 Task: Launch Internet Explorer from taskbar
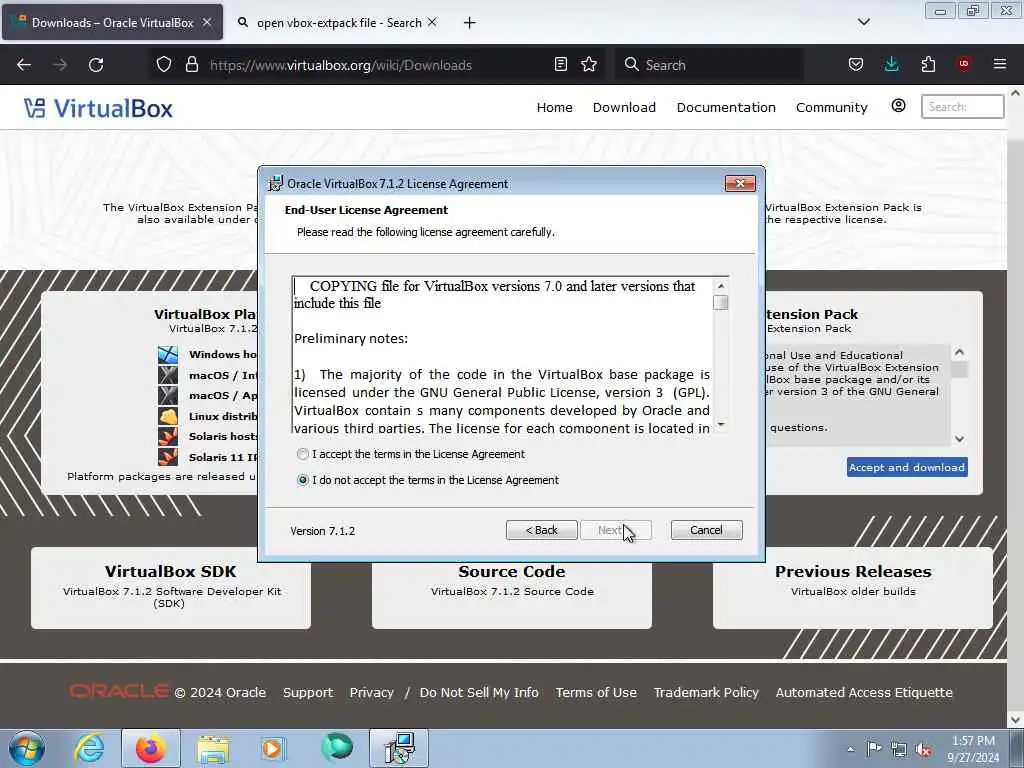point(89,748)
